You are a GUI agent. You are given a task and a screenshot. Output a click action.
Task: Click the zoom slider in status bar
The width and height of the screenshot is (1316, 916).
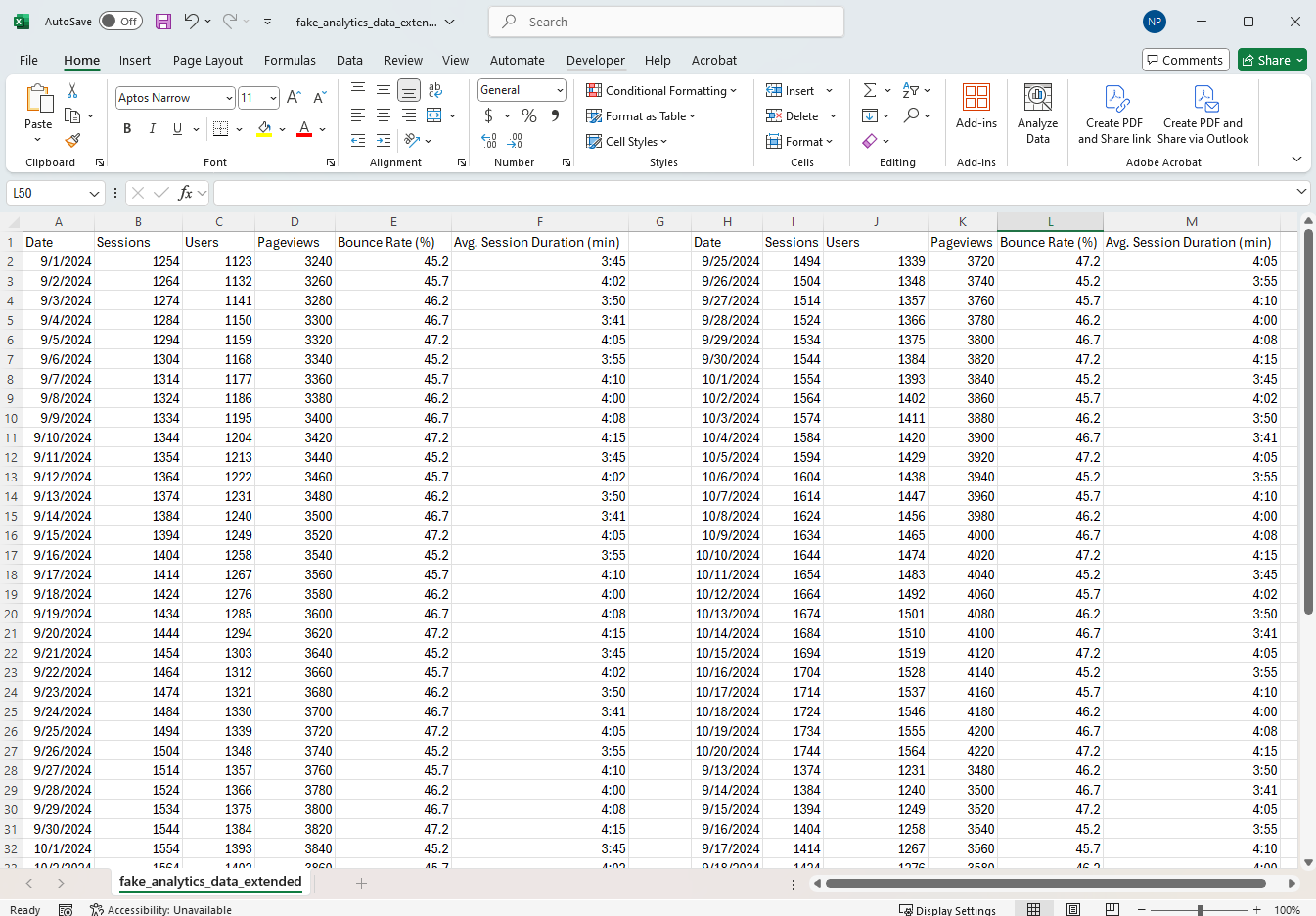[1200, 910]
